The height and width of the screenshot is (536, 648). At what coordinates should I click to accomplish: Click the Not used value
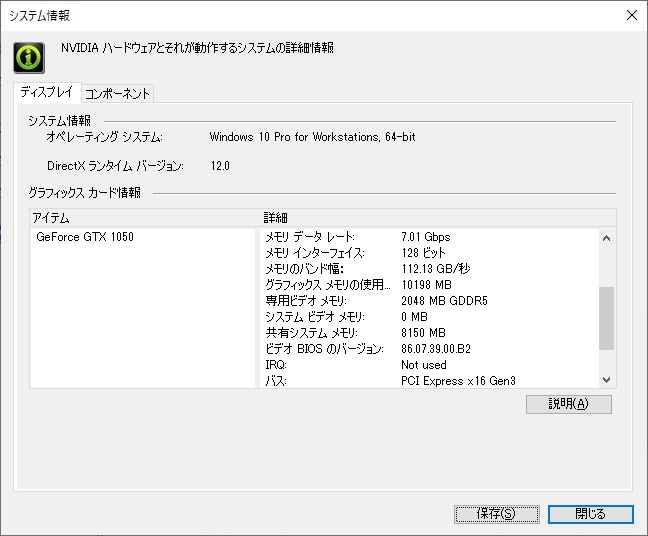(x=424, y=365)
